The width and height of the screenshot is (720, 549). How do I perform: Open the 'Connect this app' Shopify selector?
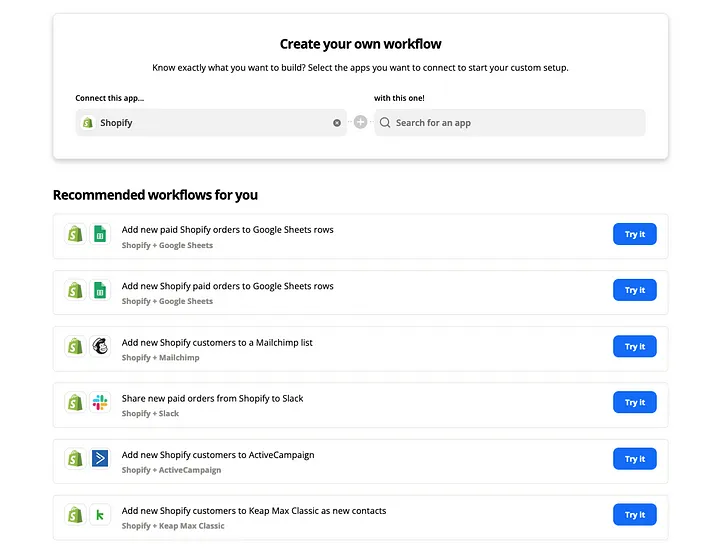click(211, 123)
